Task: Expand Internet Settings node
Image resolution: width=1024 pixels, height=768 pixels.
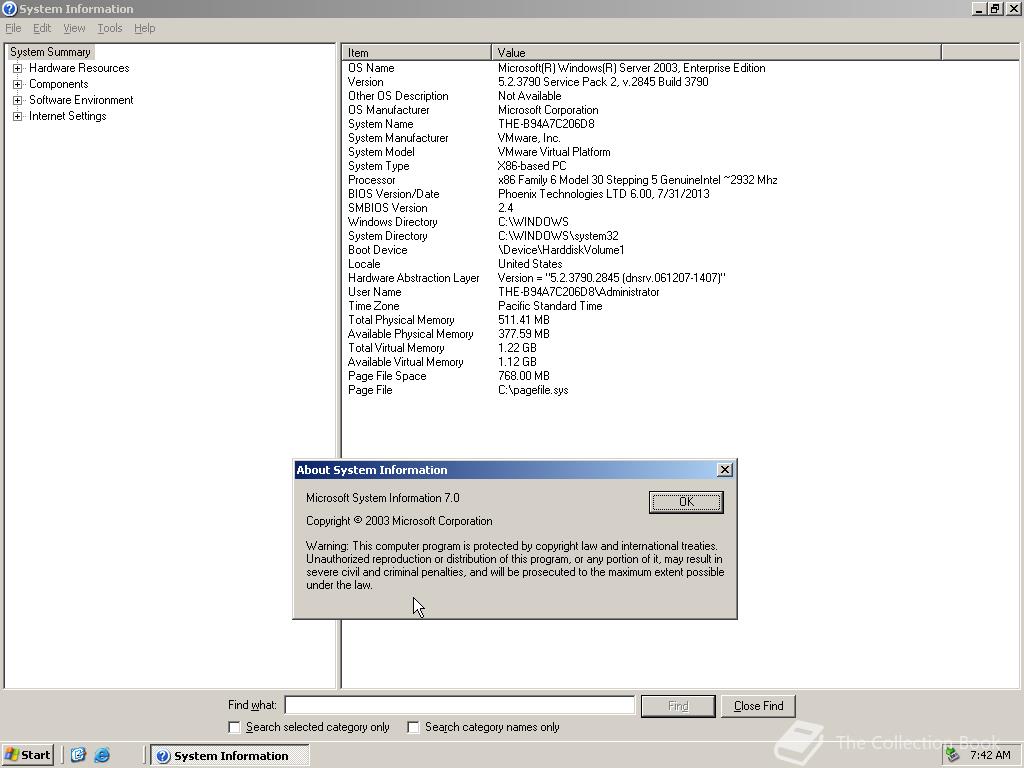Action: point(18,116)
